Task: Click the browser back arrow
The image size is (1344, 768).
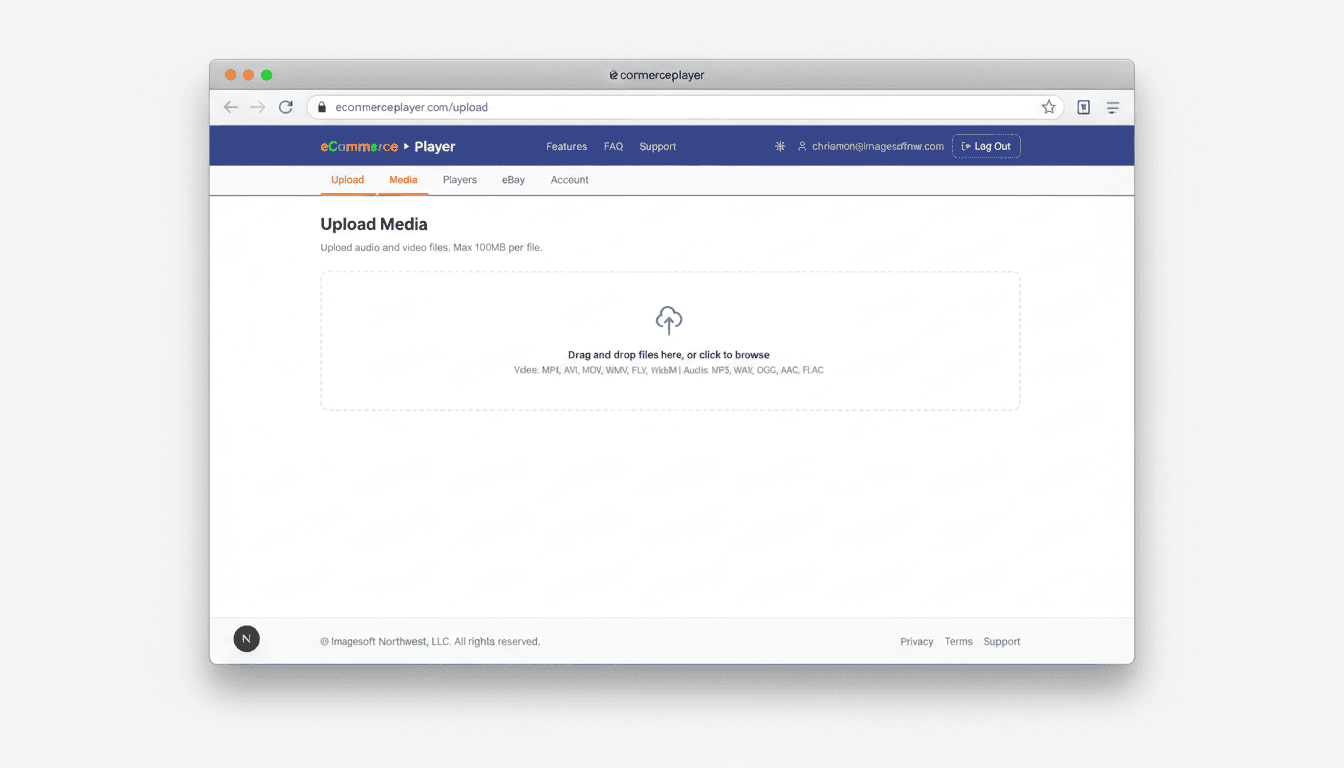Action: [231, 107]
